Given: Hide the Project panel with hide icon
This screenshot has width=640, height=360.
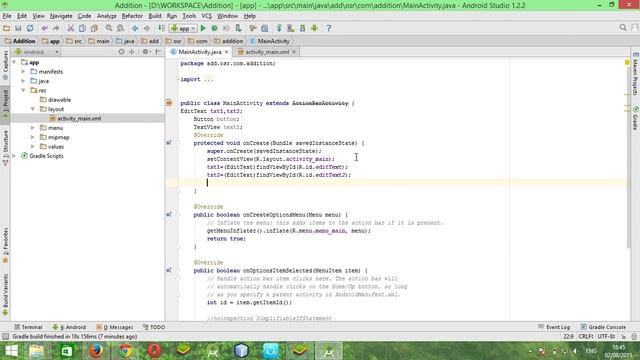Looking at the screenshot, I should 158,52.
